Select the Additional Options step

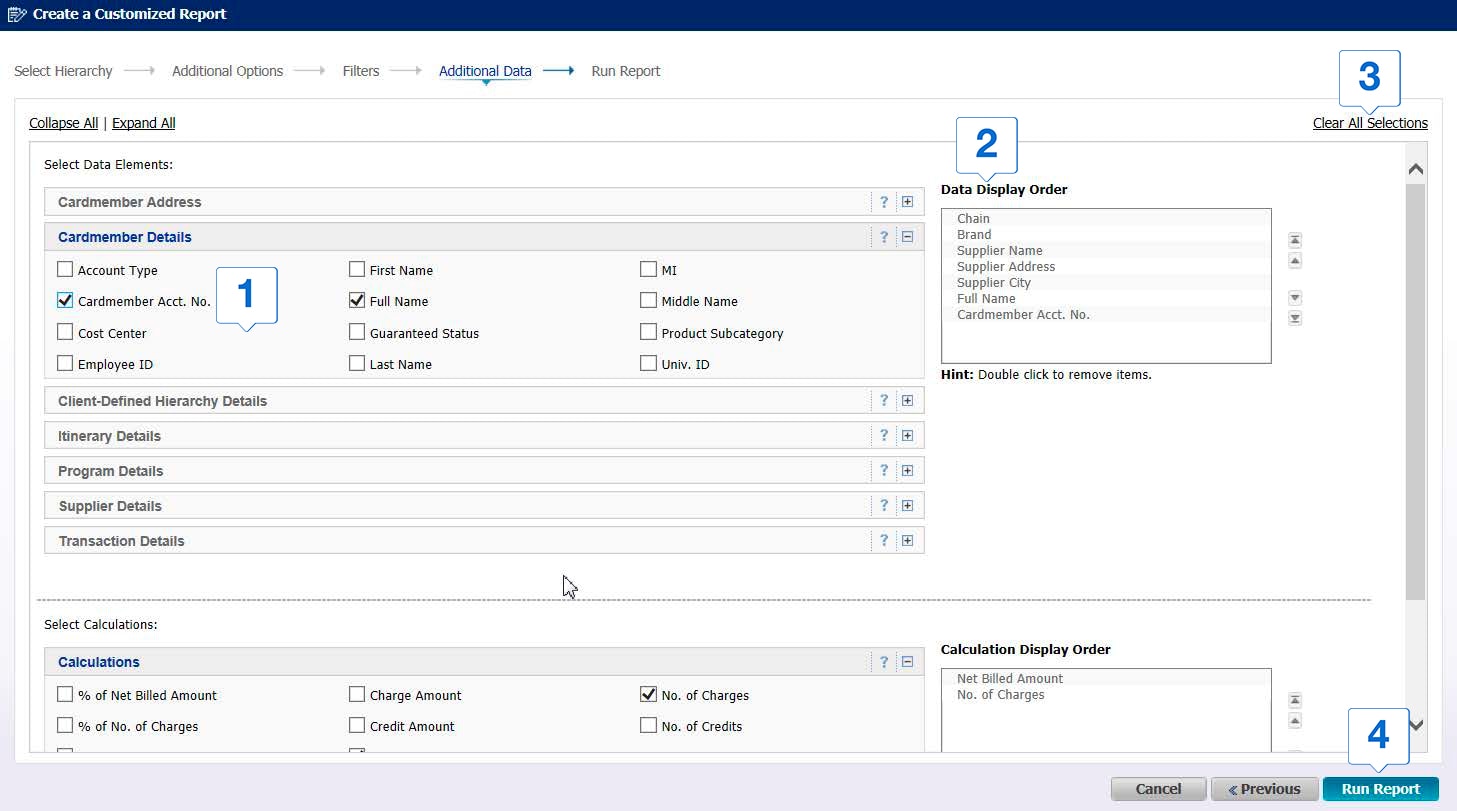tap(227, 71)
